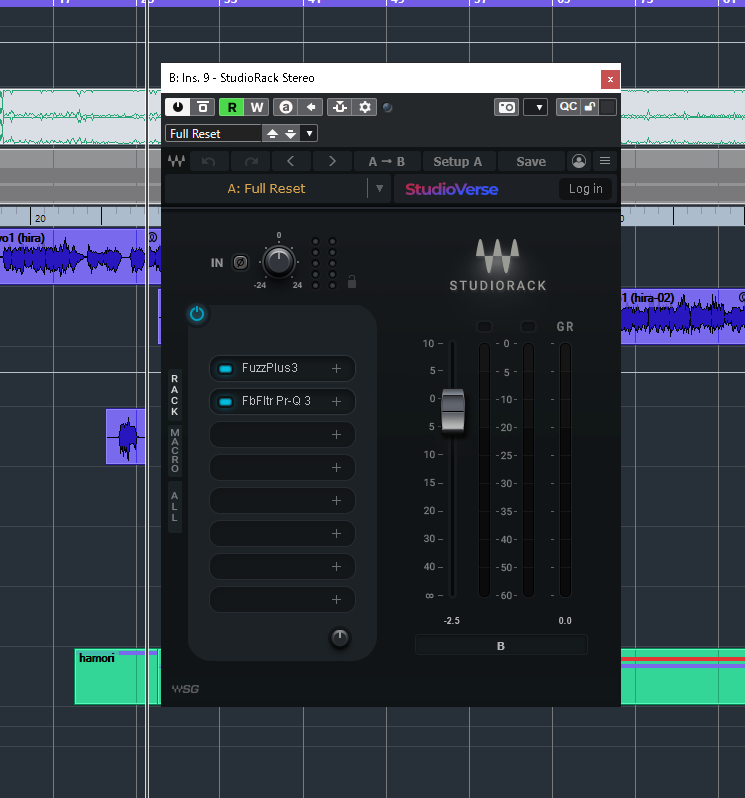Click the A → B copy button

387,161
